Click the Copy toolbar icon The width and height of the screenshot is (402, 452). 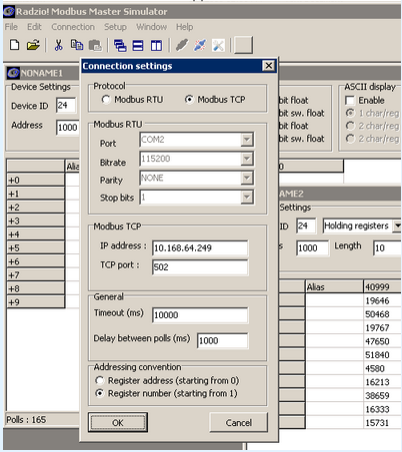[x=77, y=45]
